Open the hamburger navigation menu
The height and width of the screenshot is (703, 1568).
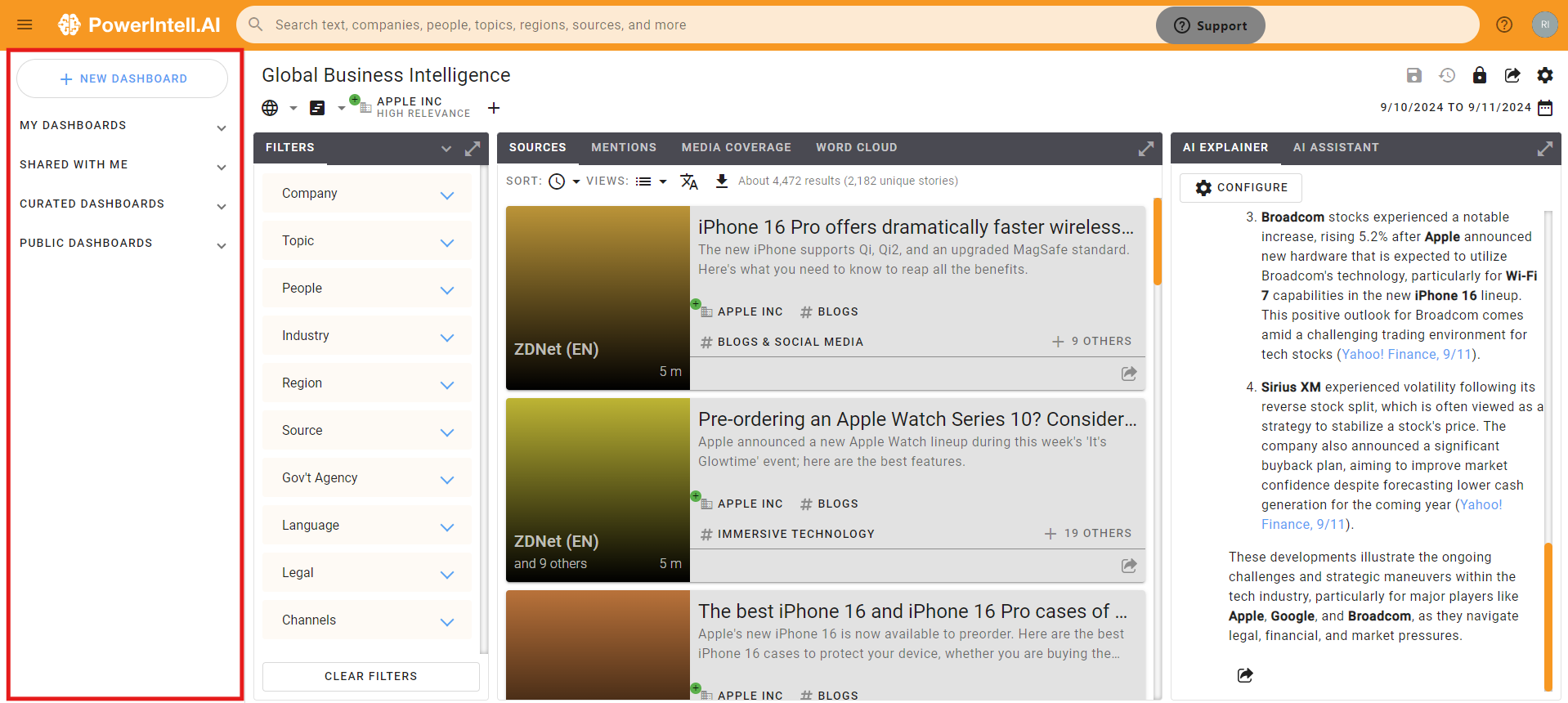click(x=25, y=25)
